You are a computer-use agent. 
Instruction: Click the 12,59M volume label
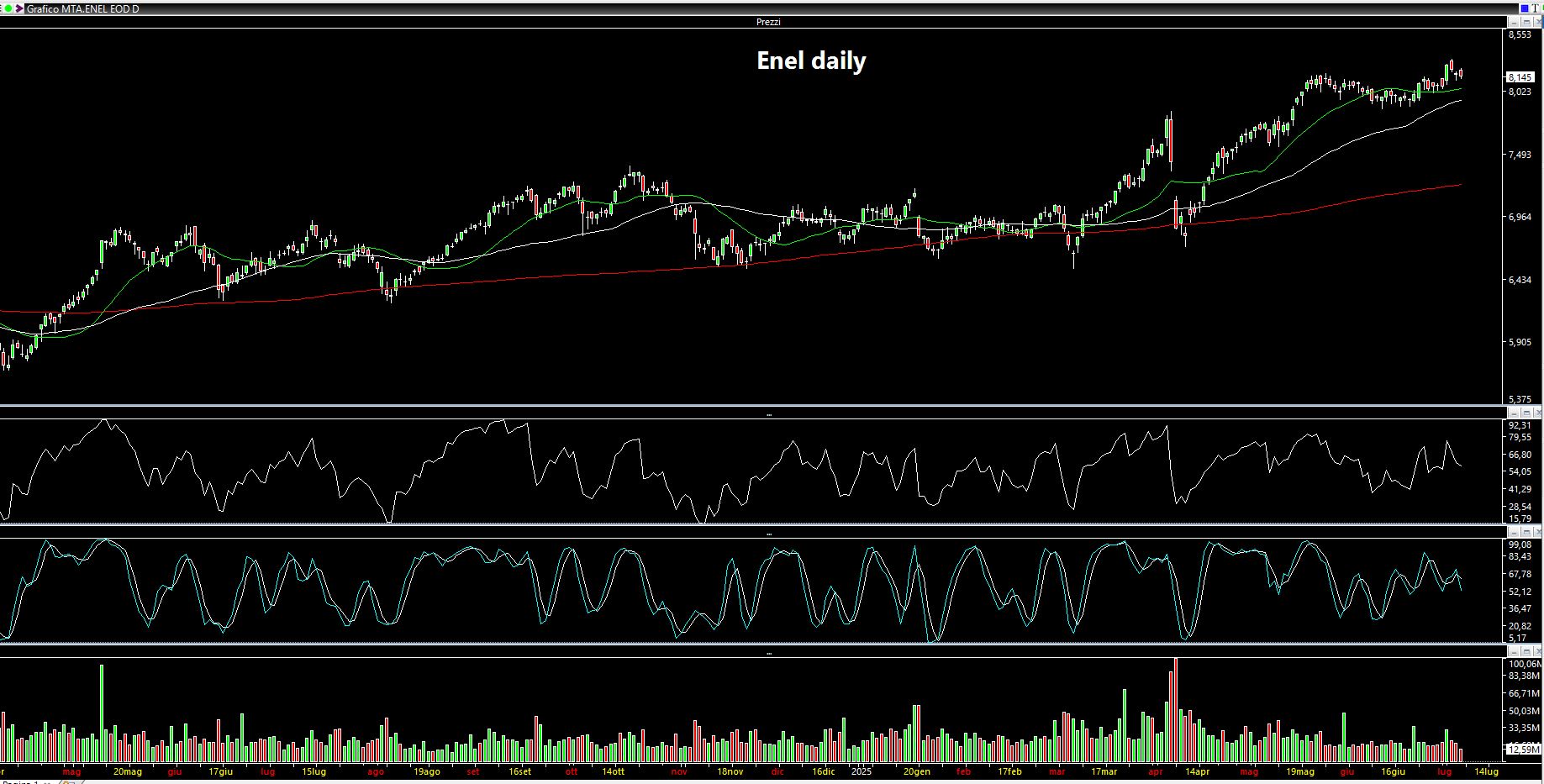(x=1525, y=750)
